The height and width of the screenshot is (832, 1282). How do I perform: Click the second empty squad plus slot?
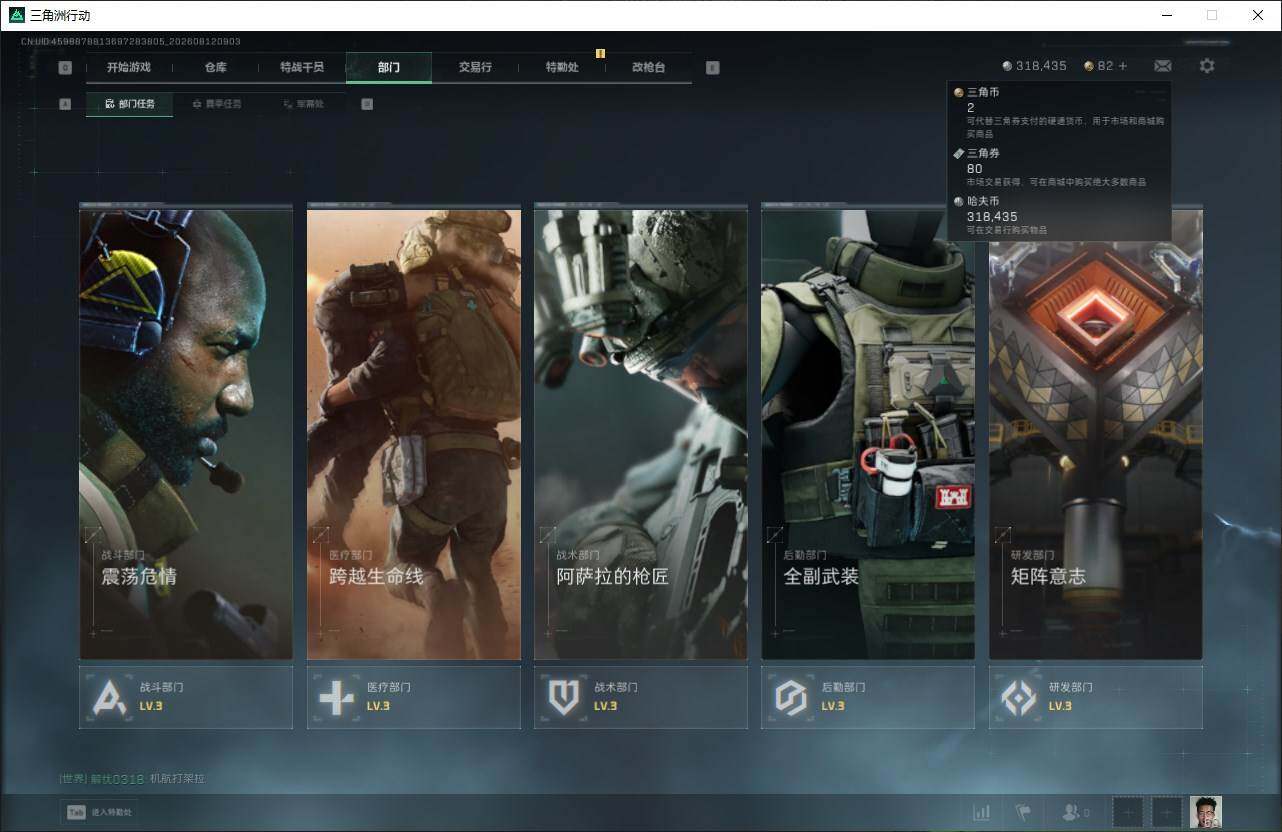point(1166,812)
